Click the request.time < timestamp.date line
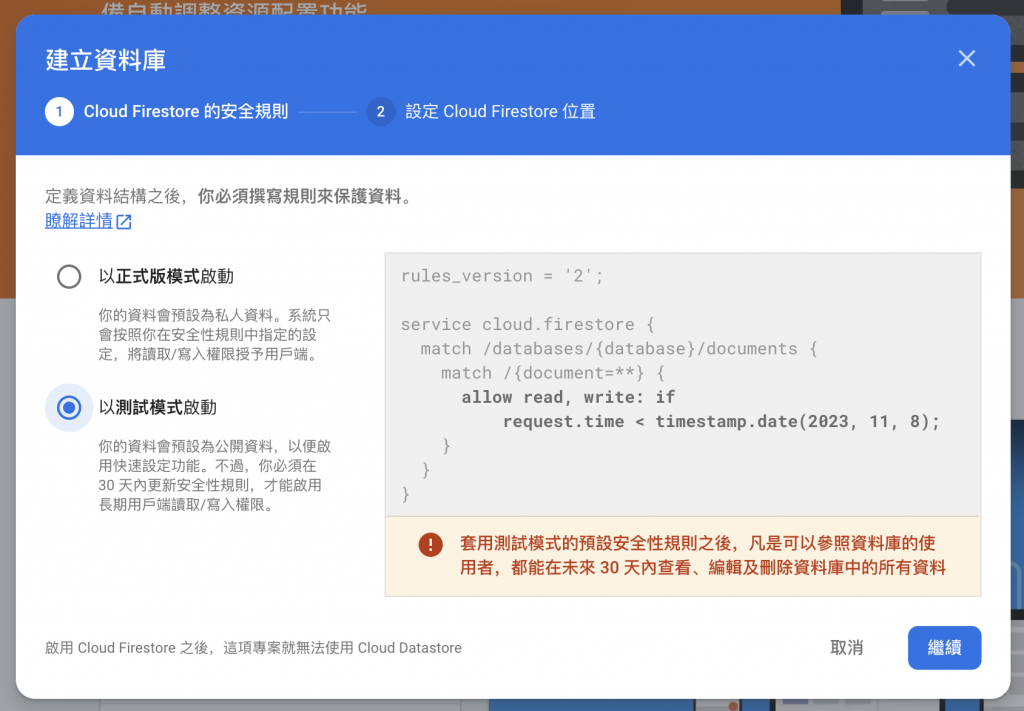The image size is (1024, 711). [721, 421]
